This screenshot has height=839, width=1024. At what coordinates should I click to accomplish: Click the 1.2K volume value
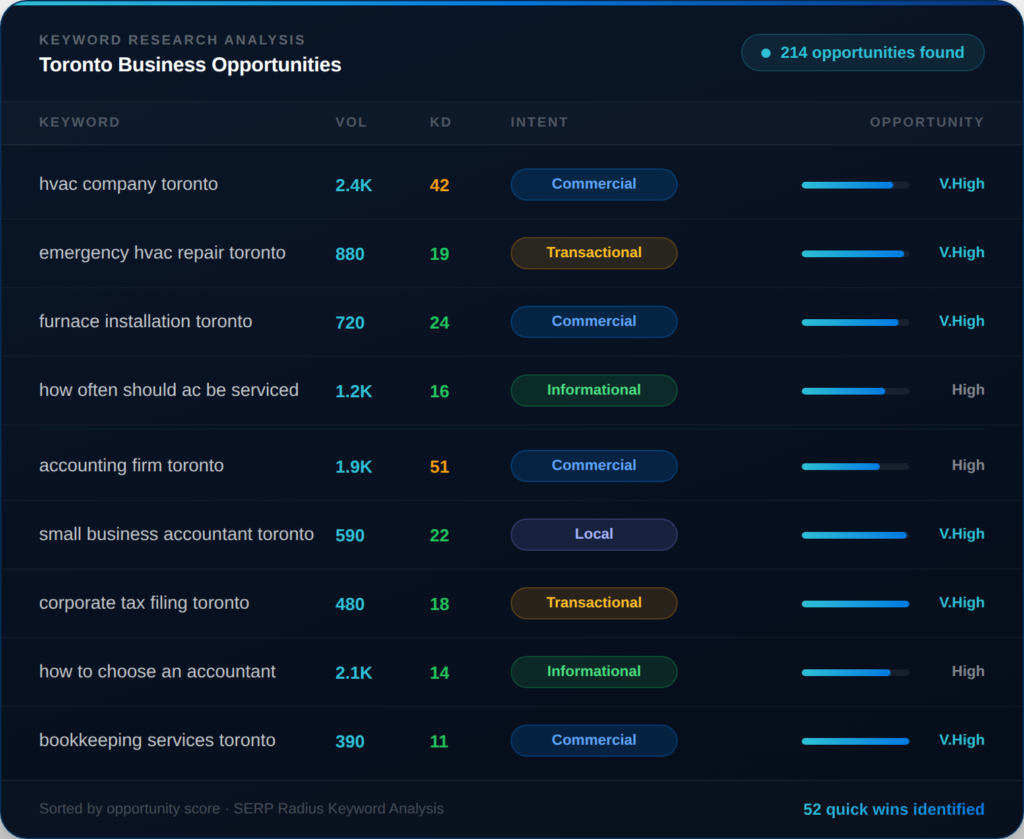coord(353,391)
